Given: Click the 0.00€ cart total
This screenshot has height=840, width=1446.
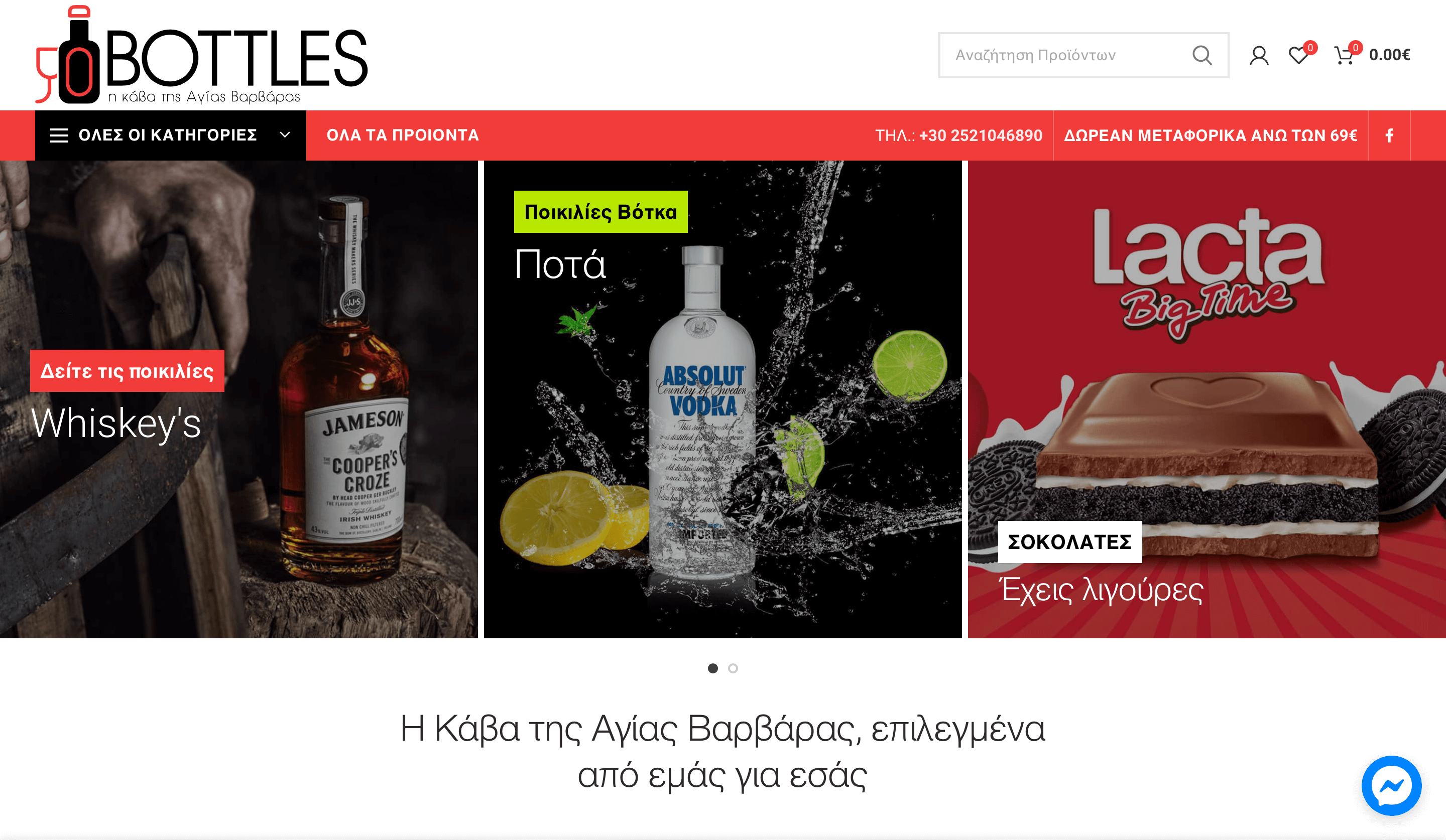Looking at the screenshot, I should 1389,55.
